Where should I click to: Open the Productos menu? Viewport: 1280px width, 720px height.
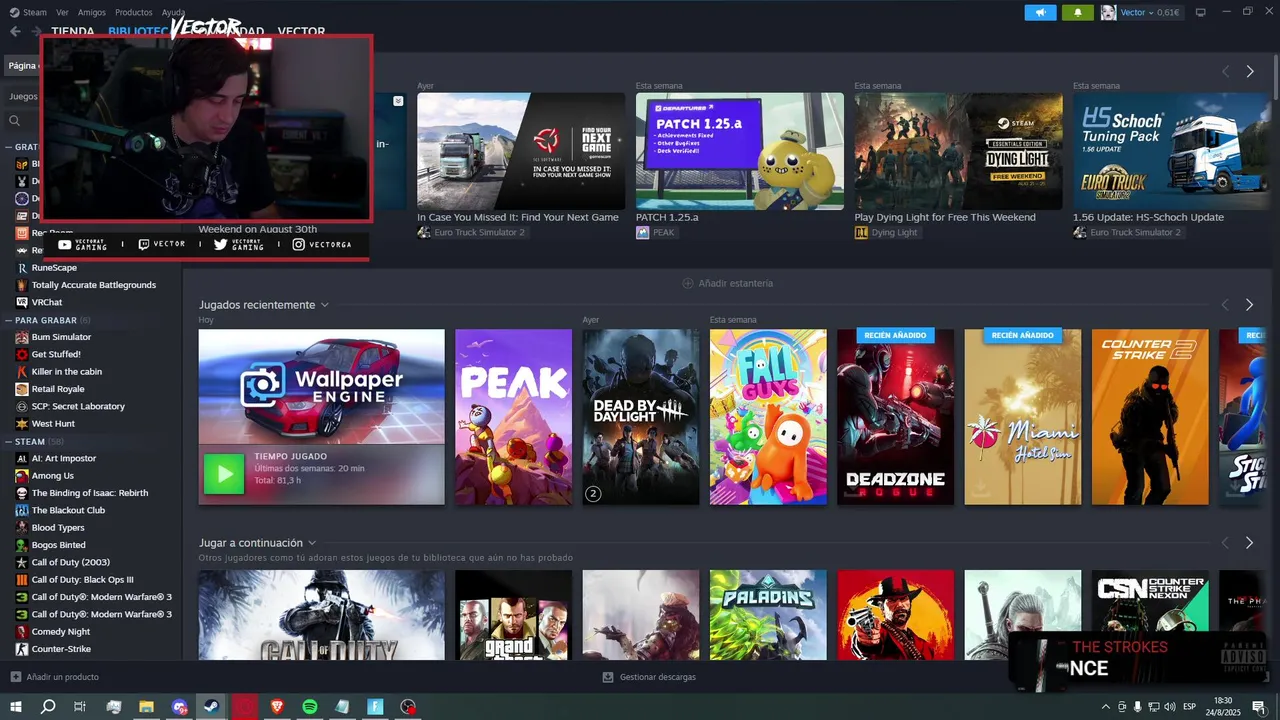pos(134,12)
